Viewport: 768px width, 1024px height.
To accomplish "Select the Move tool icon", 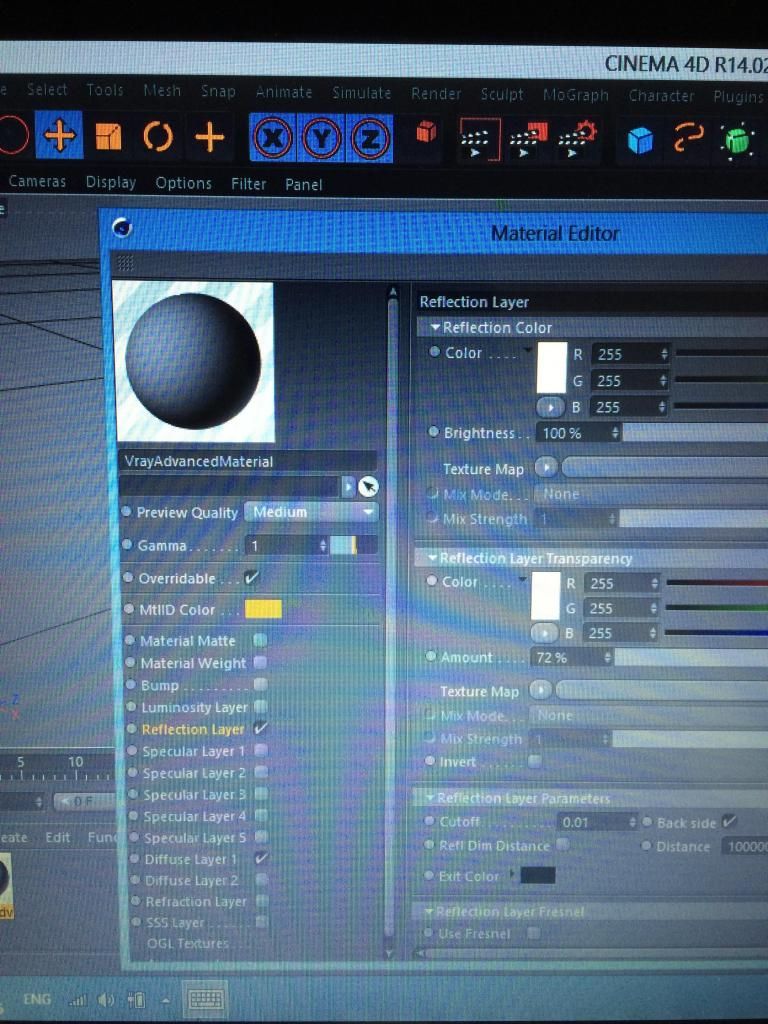I will point(59,135).
